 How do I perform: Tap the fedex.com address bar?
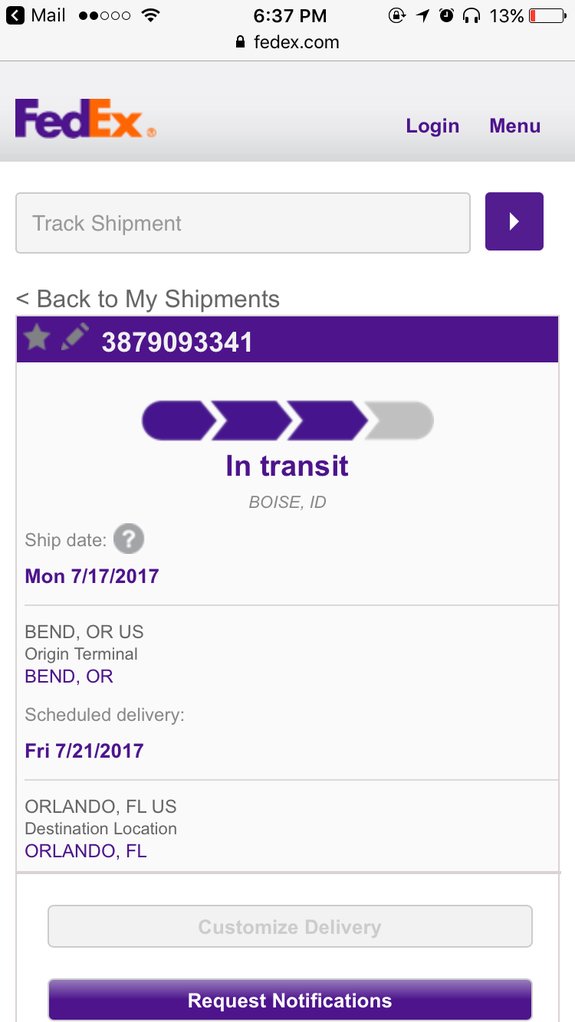288,42
